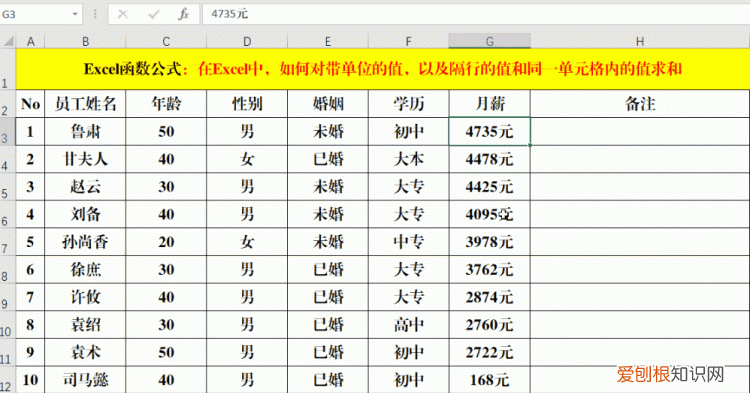Click the 婚姻 header cell

328,104
